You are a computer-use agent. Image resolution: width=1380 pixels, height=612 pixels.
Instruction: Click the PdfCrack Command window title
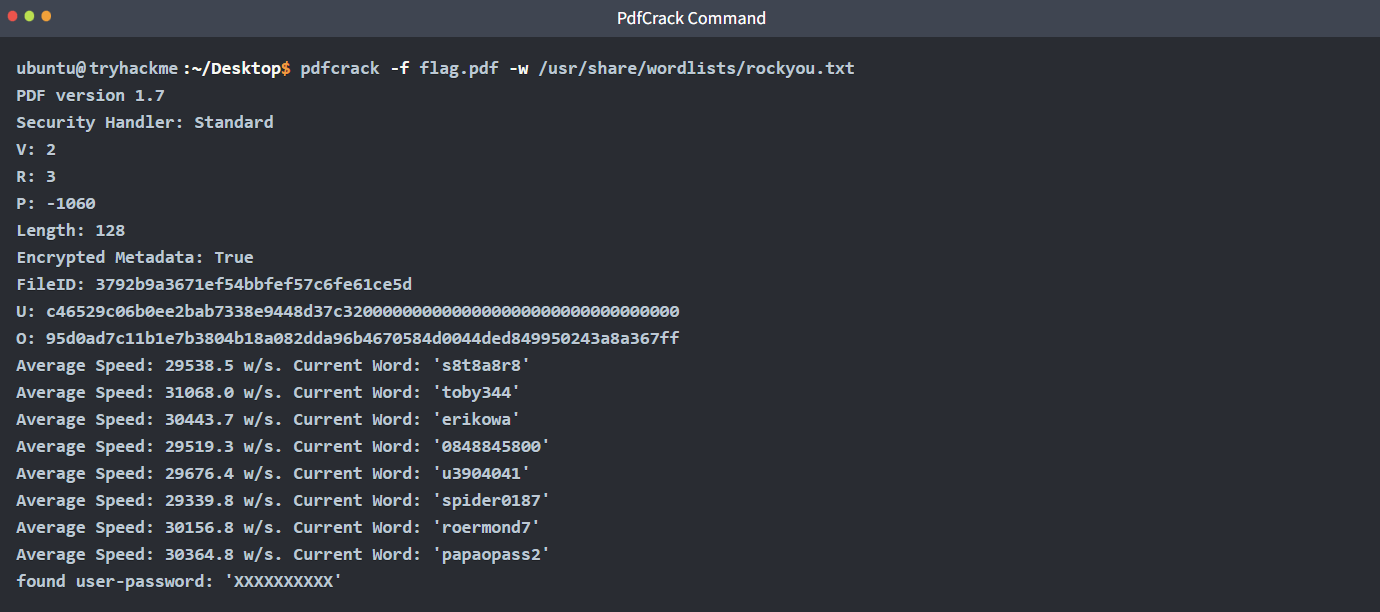point(691,18)
